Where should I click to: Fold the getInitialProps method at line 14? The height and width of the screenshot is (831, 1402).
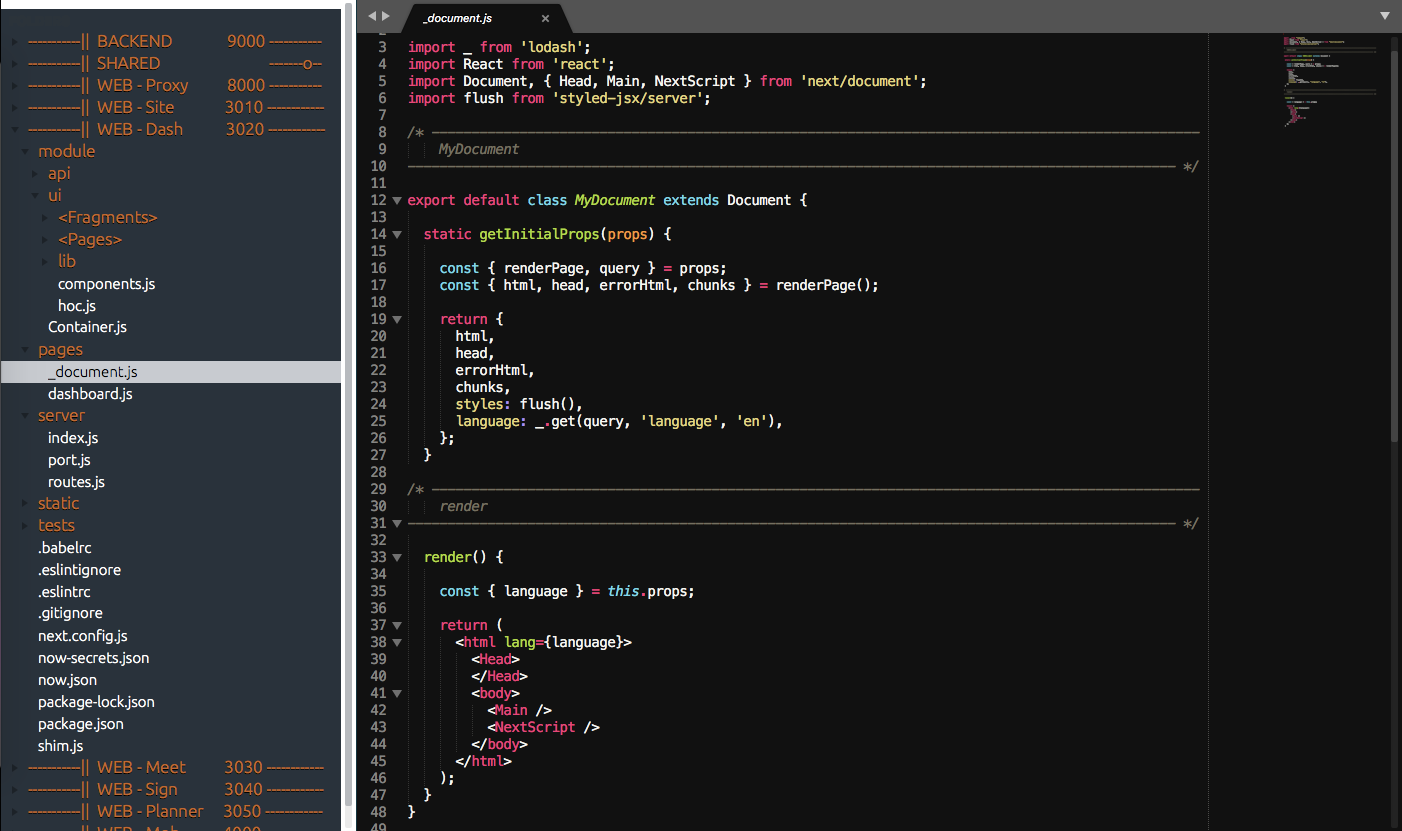395,233
